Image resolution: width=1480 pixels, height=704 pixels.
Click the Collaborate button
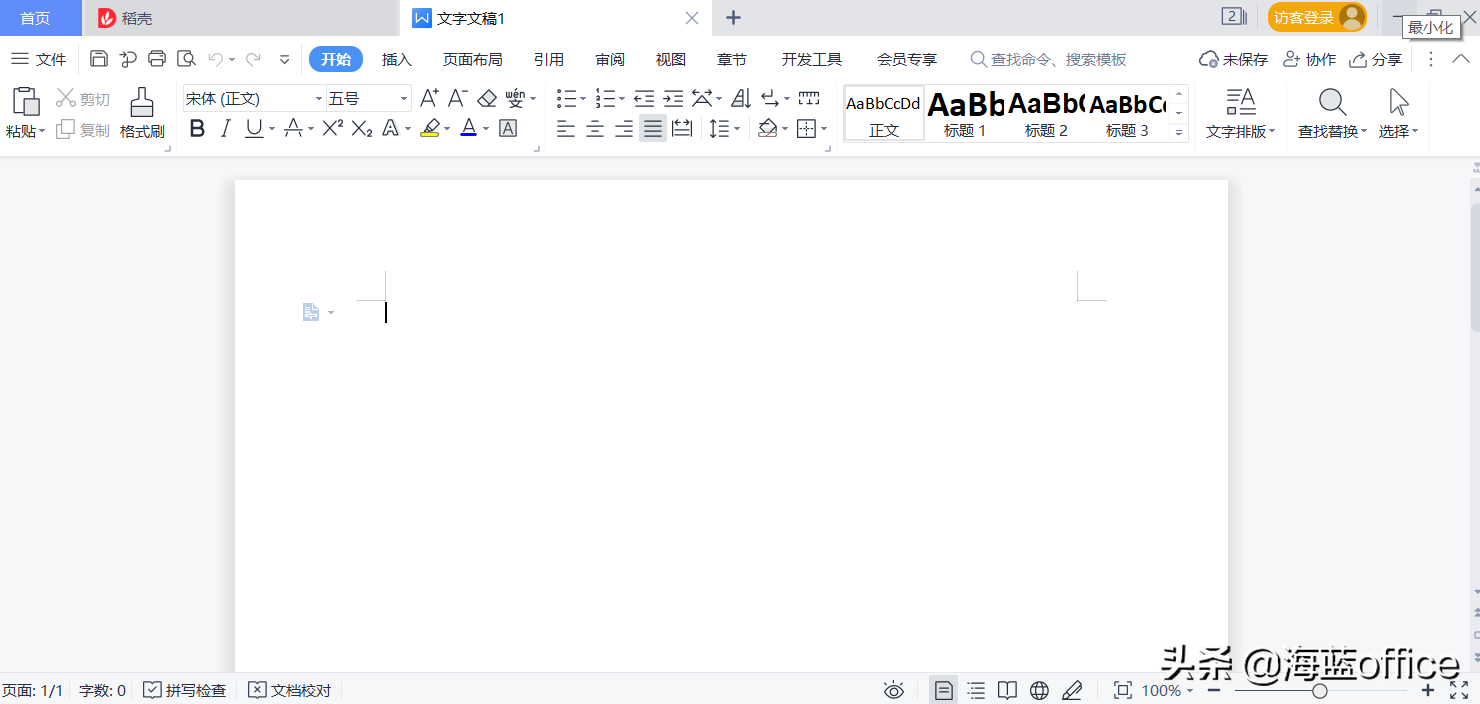tap(1310, 59)
